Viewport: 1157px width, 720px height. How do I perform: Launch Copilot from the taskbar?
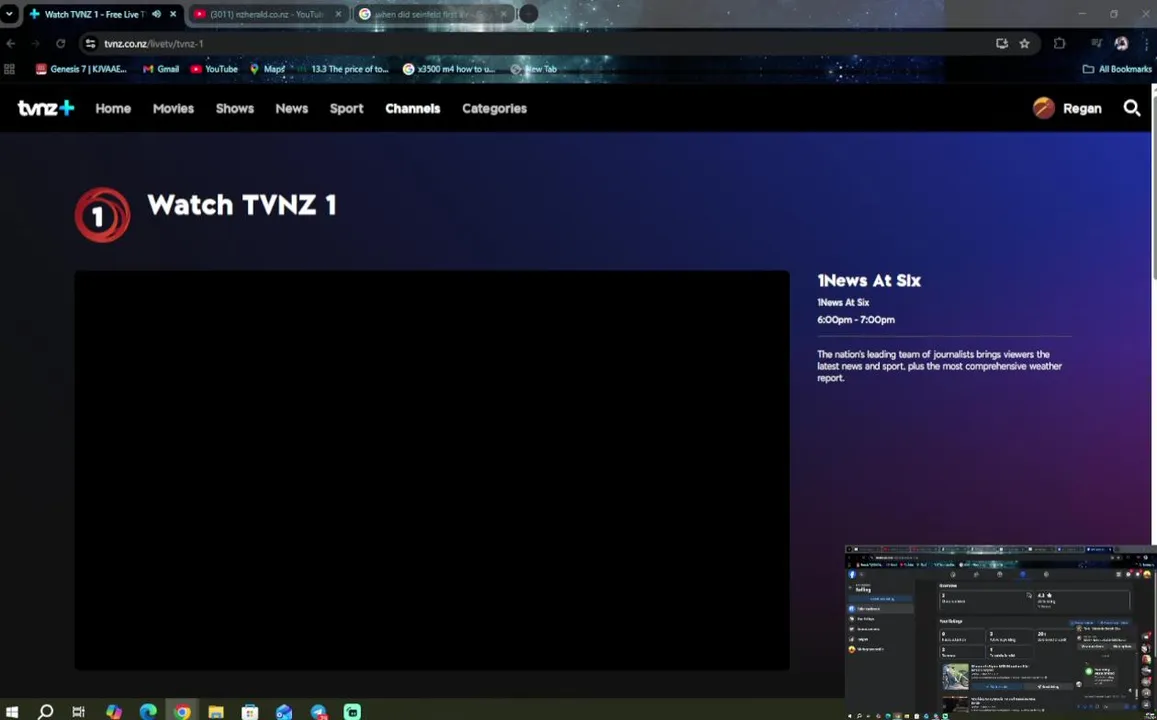point(114,711)
